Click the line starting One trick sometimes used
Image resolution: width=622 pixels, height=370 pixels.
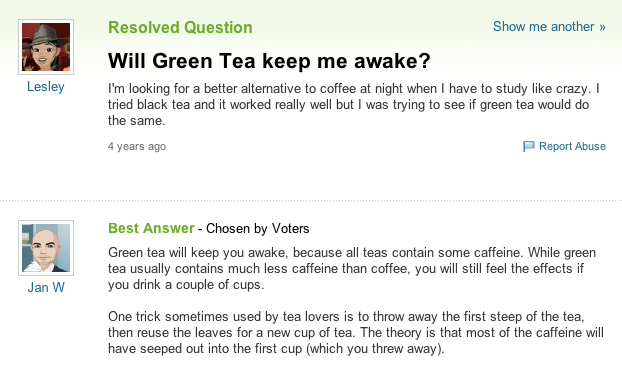click(x=346, y=316)
